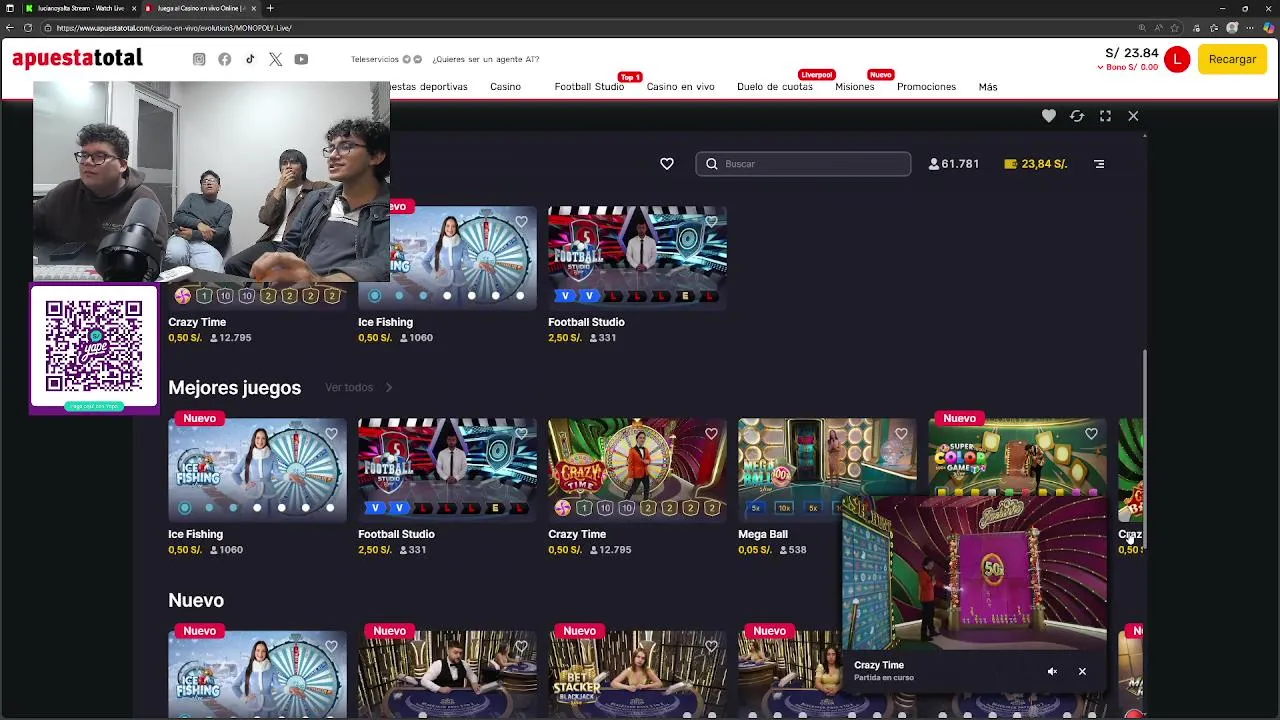This screenshot has width=1280, height=720.
Task: Click the browser back arrow
Action: pos(11,28)
